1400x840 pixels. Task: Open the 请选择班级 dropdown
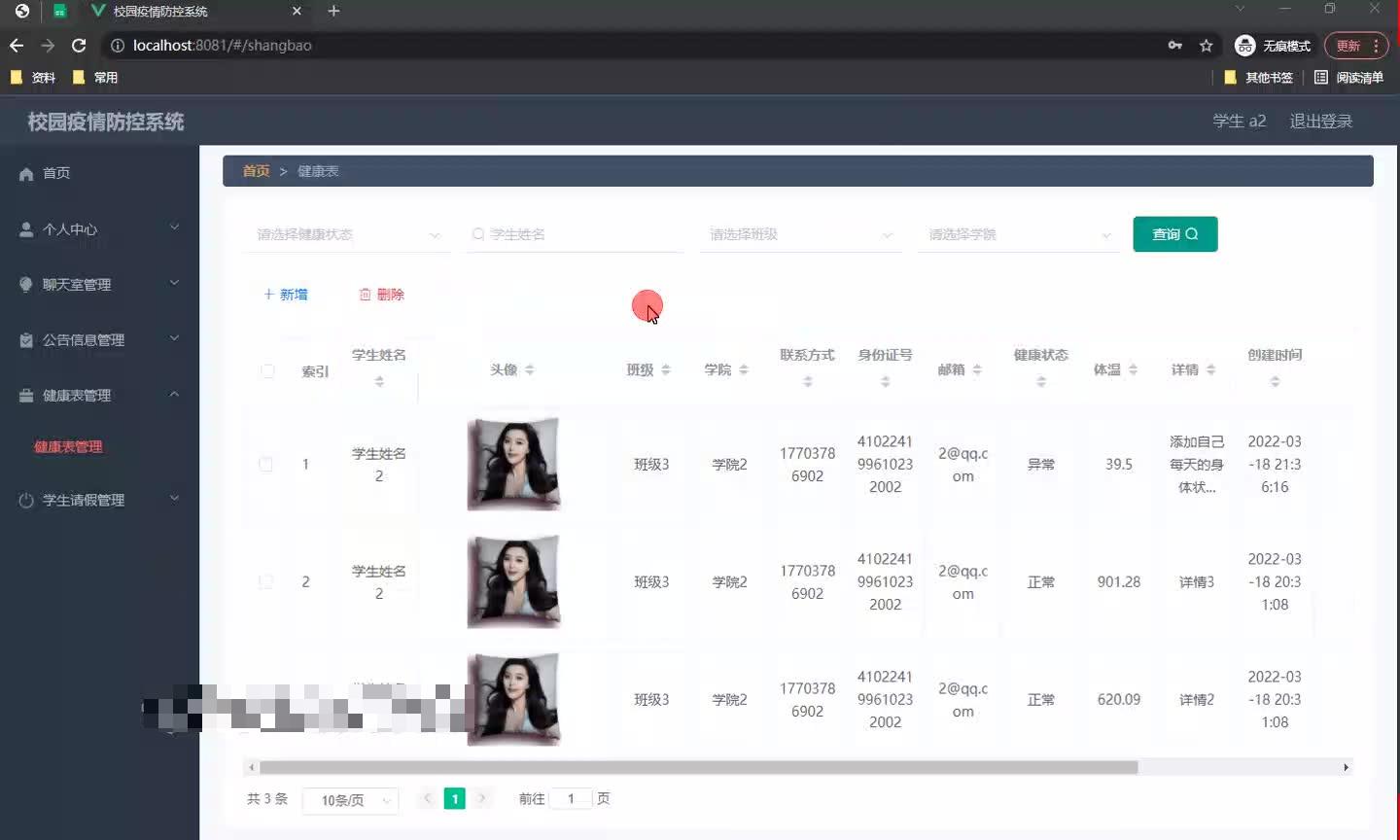[800, 234]
